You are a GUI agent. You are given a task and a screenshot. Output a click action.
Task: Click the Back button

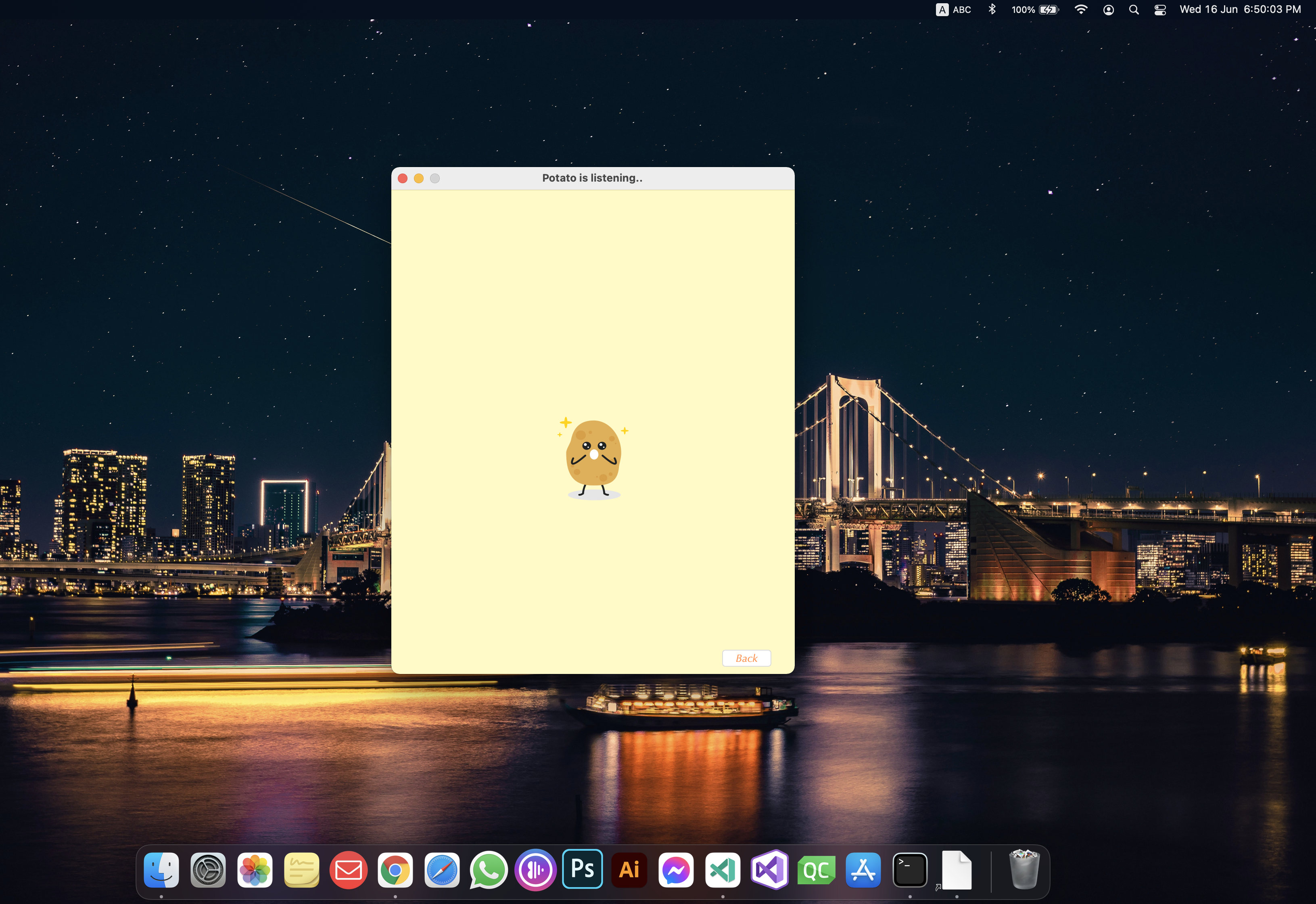(x=746, y=658)
